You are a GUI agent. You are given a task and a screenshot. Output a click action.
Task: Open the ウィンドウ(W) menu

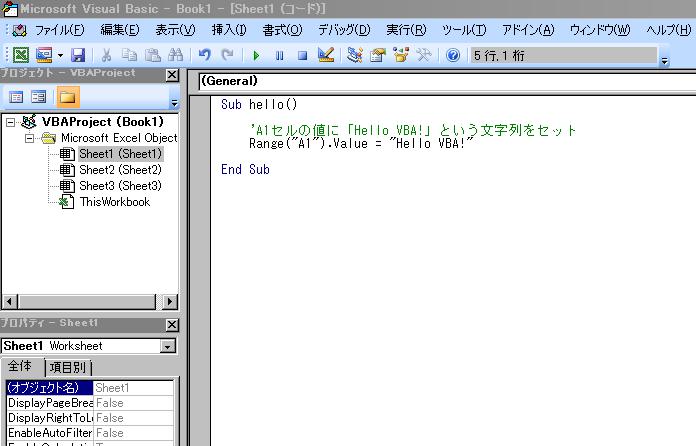click(x=600, y=30)
